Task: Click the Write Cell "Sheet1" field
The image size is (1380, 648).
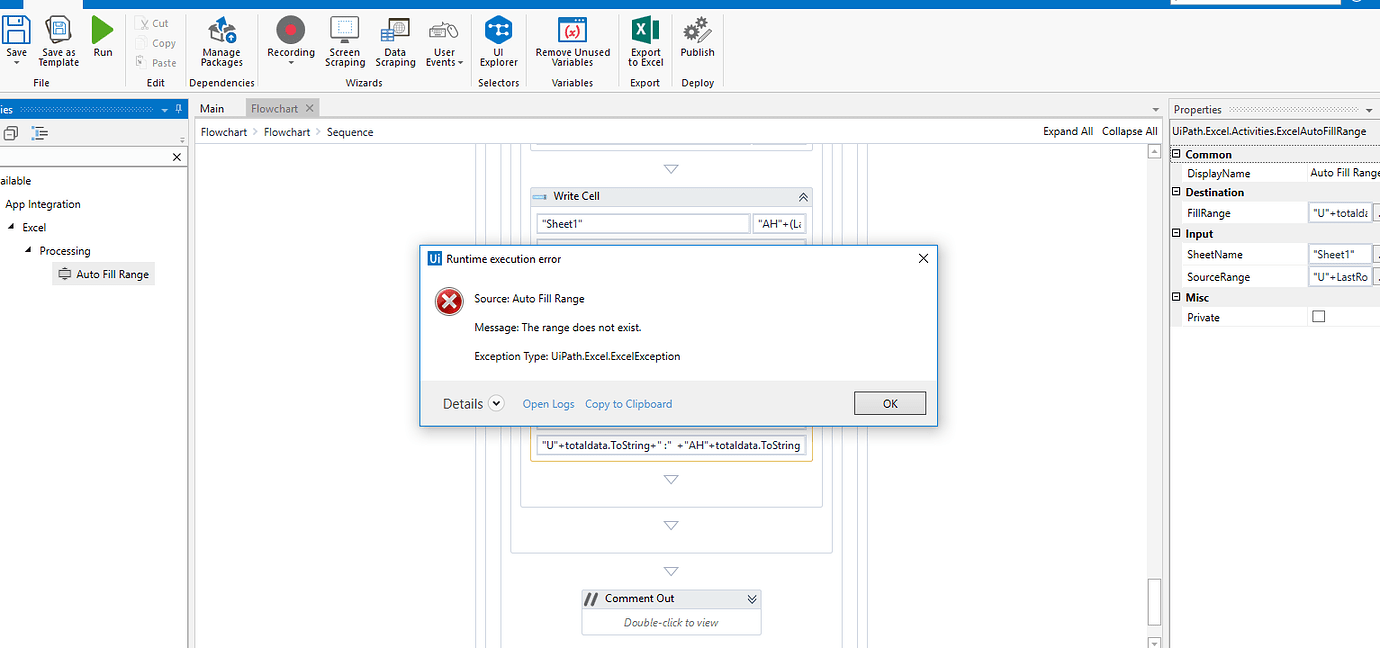Action: (643, 224)
